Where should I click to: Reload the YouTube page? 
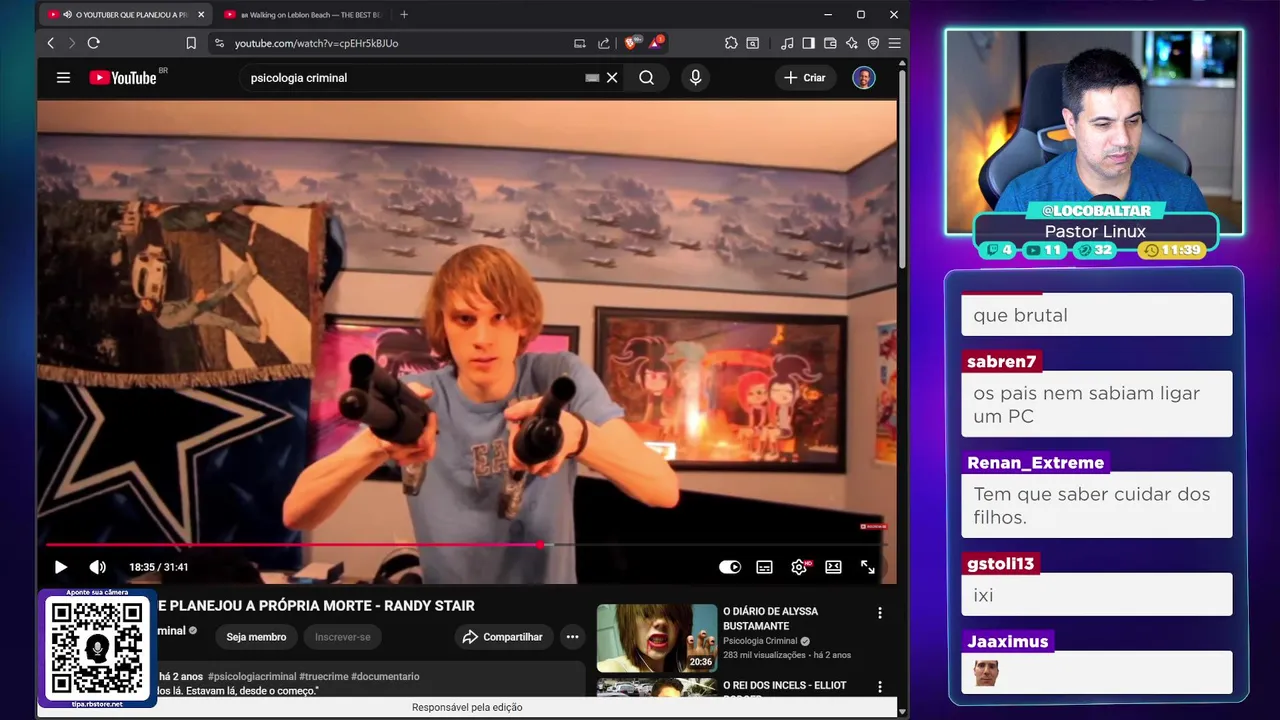[93, 43]
